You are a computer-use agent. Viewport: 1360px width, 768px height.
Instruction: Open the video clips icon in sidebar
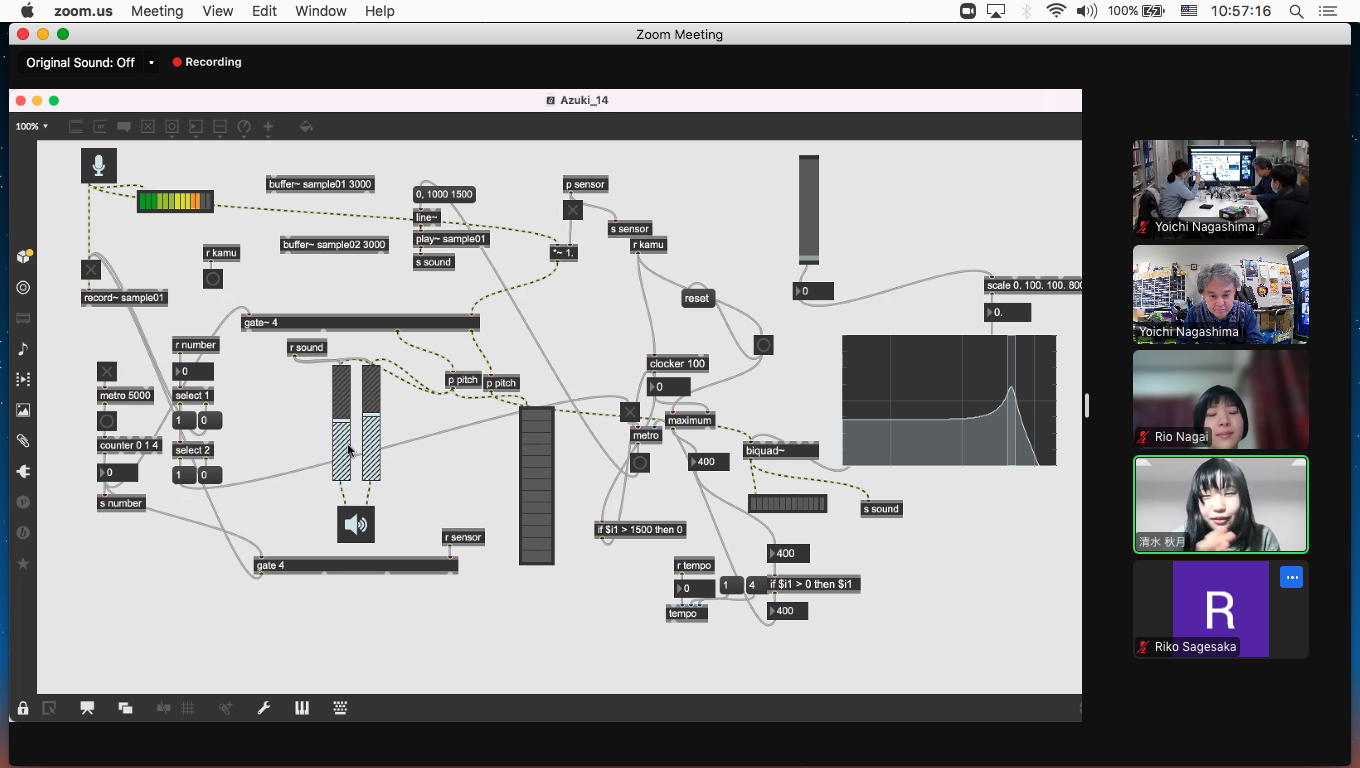point(24,380)
